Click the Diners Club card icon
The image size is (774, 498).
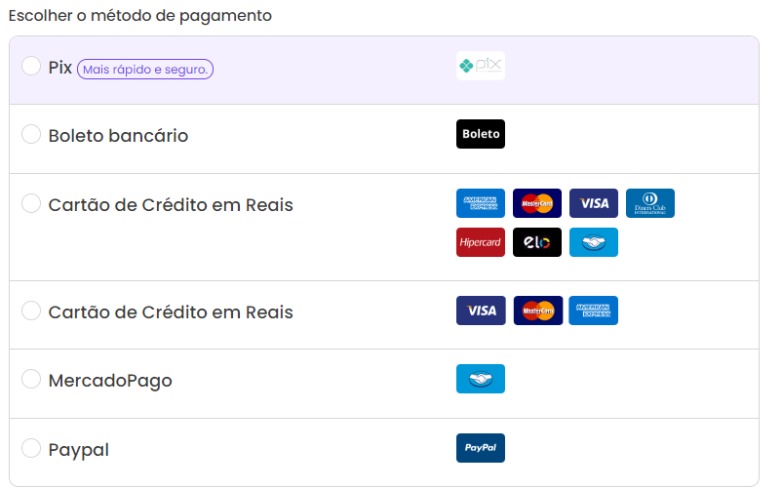click(x=650, y=203)
